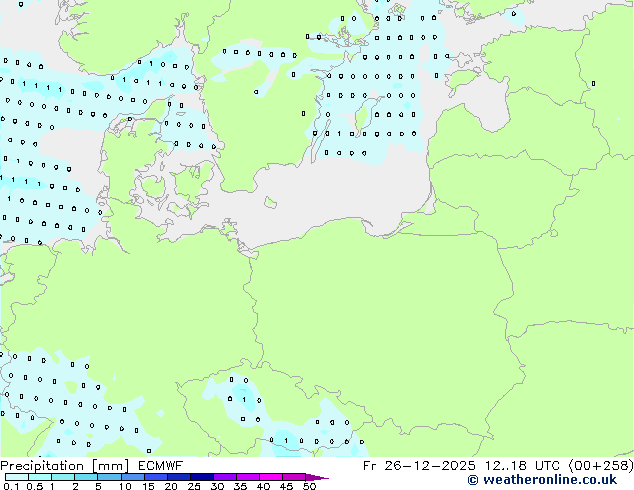Screen dimensions: 634x490
Task: Select the 0.5–1 mm legend color box
Action: point(40,477)
